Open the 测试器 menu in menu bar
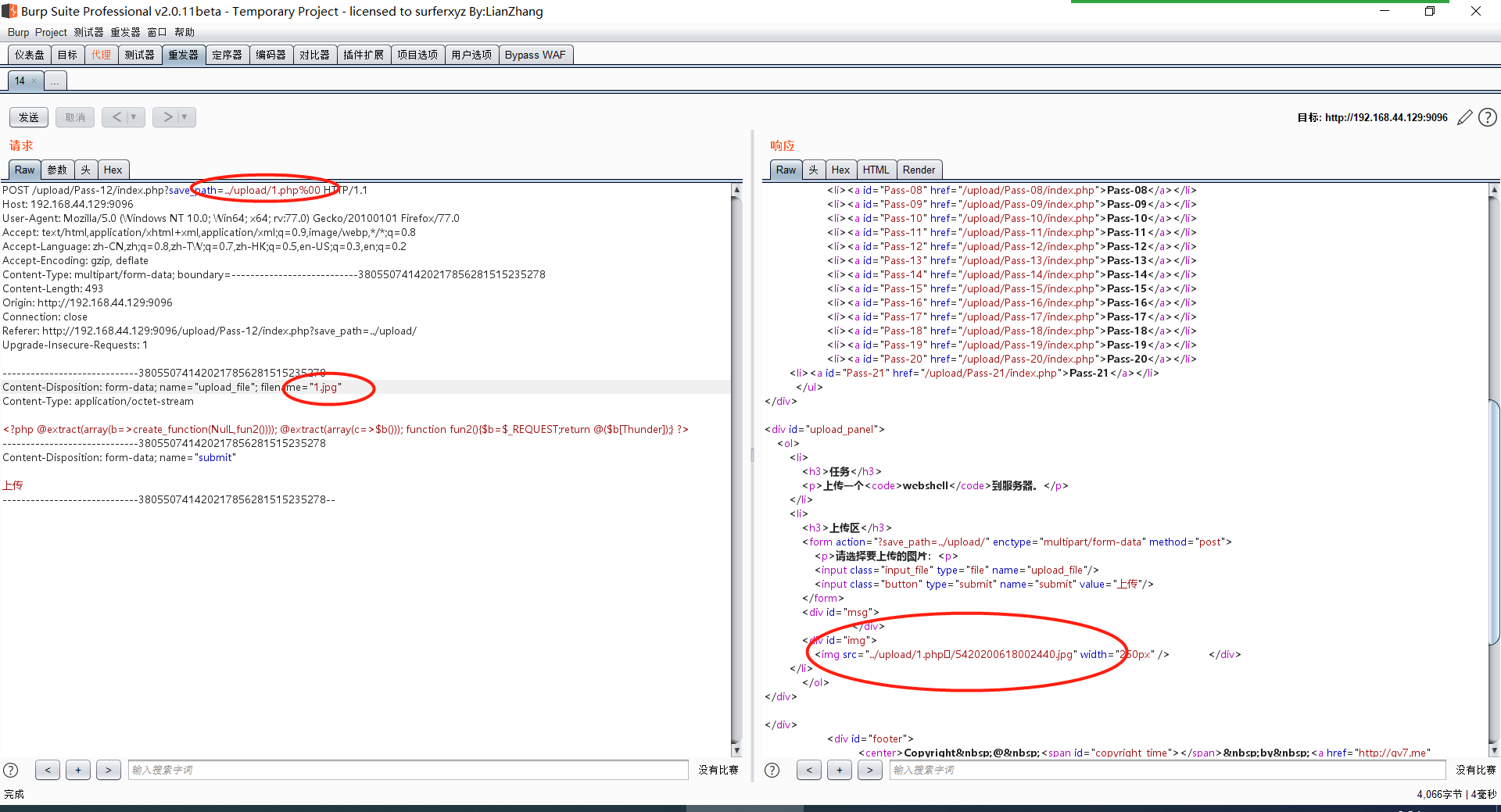The image size is (1501, 812). 88,32
